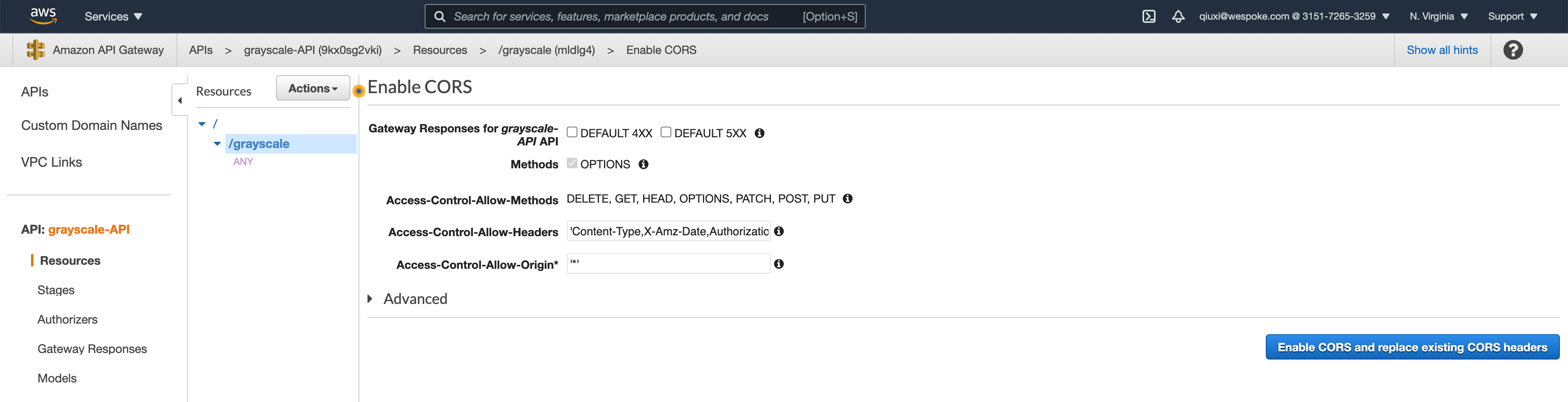Image resolution: width=1568 pixels, height=402 pixels.
Task: Go to APIs in left sidebar
Action: [x=35, y=92]
